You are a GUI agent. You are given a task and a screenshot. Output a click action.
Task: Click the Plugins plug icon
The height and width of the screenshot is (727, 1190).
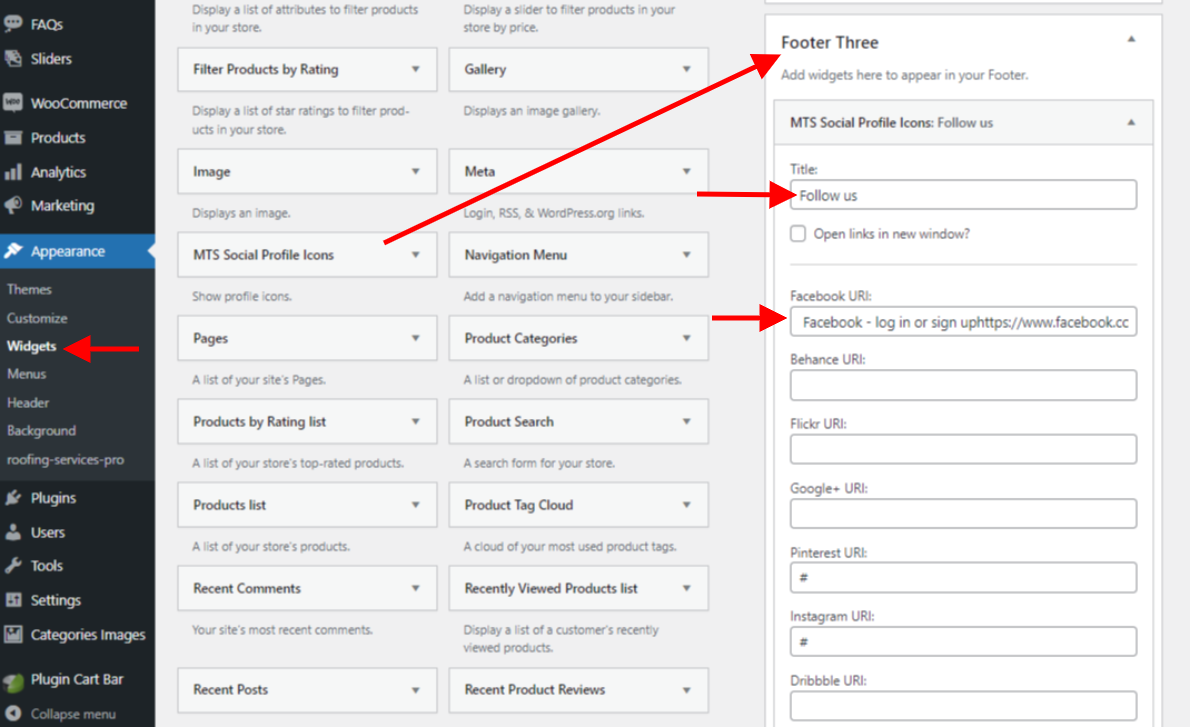point(13,498)
